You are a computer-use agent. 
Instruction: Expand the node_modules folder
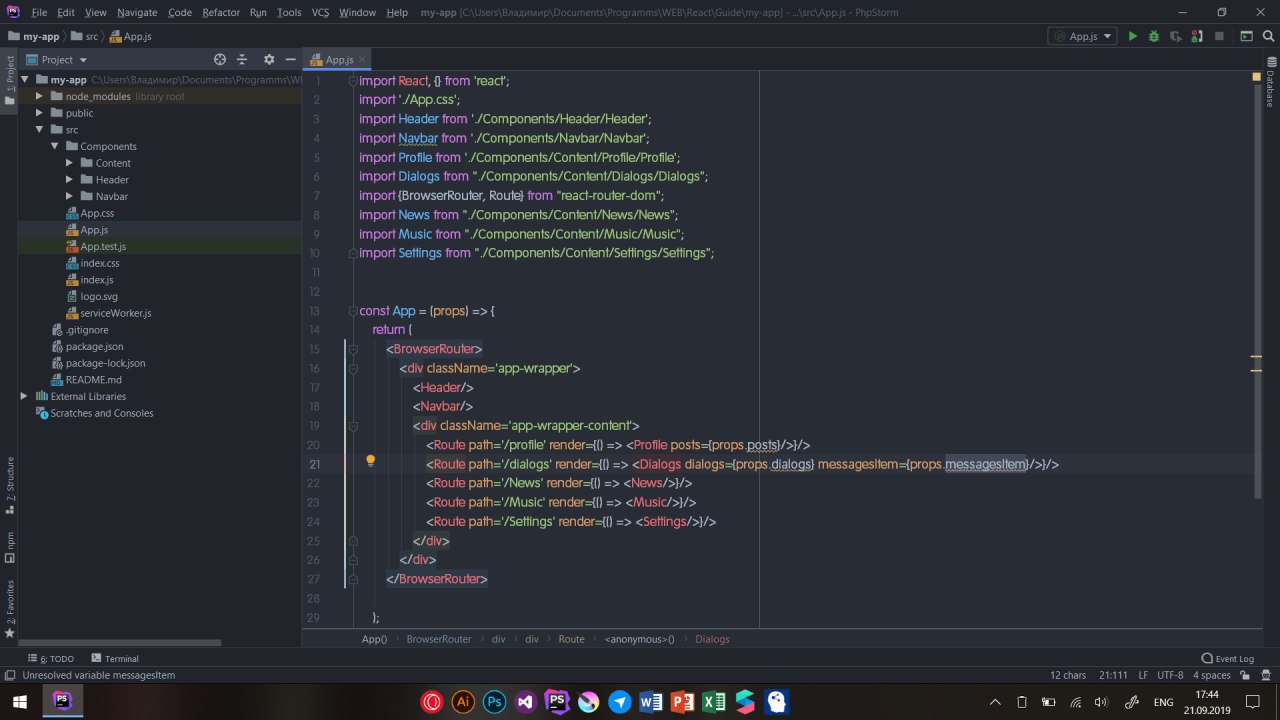[x=40, y=97]
